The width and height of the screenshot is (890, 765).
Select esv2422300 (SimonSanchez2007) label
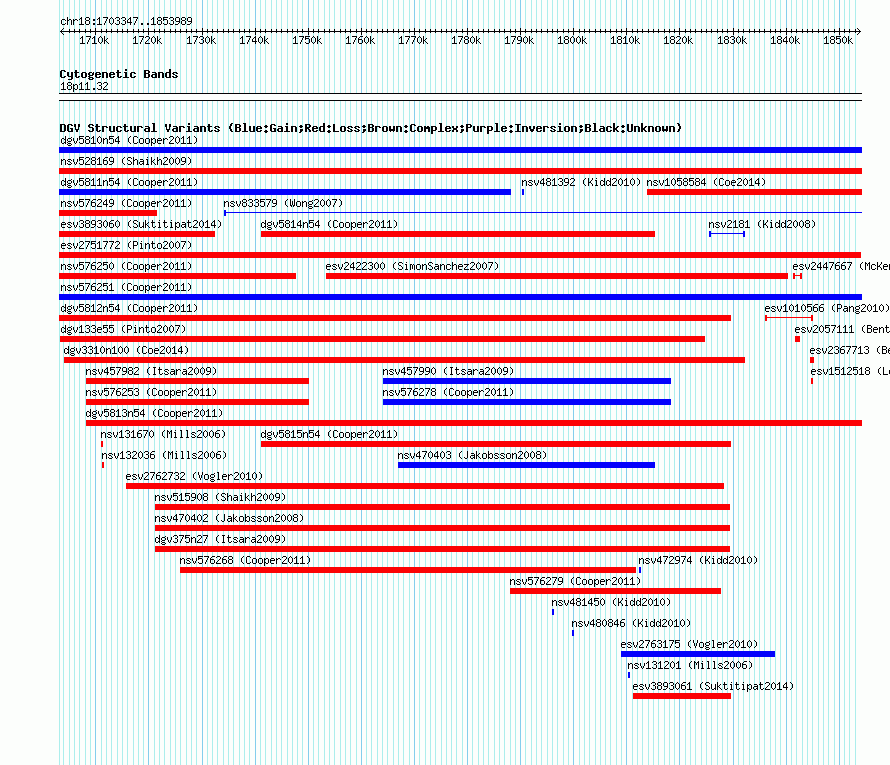pyautogui.click(x=412, y=266)
